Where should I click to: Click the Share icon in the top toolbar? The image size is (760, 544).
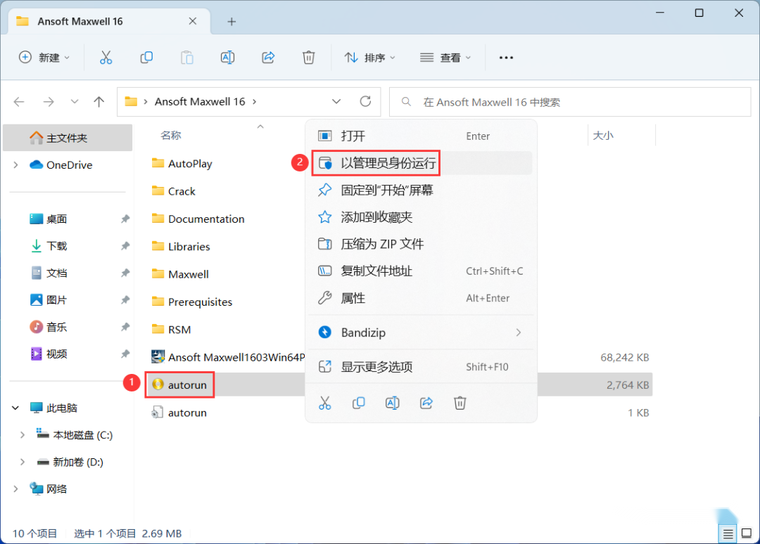[x=268, y=58]
